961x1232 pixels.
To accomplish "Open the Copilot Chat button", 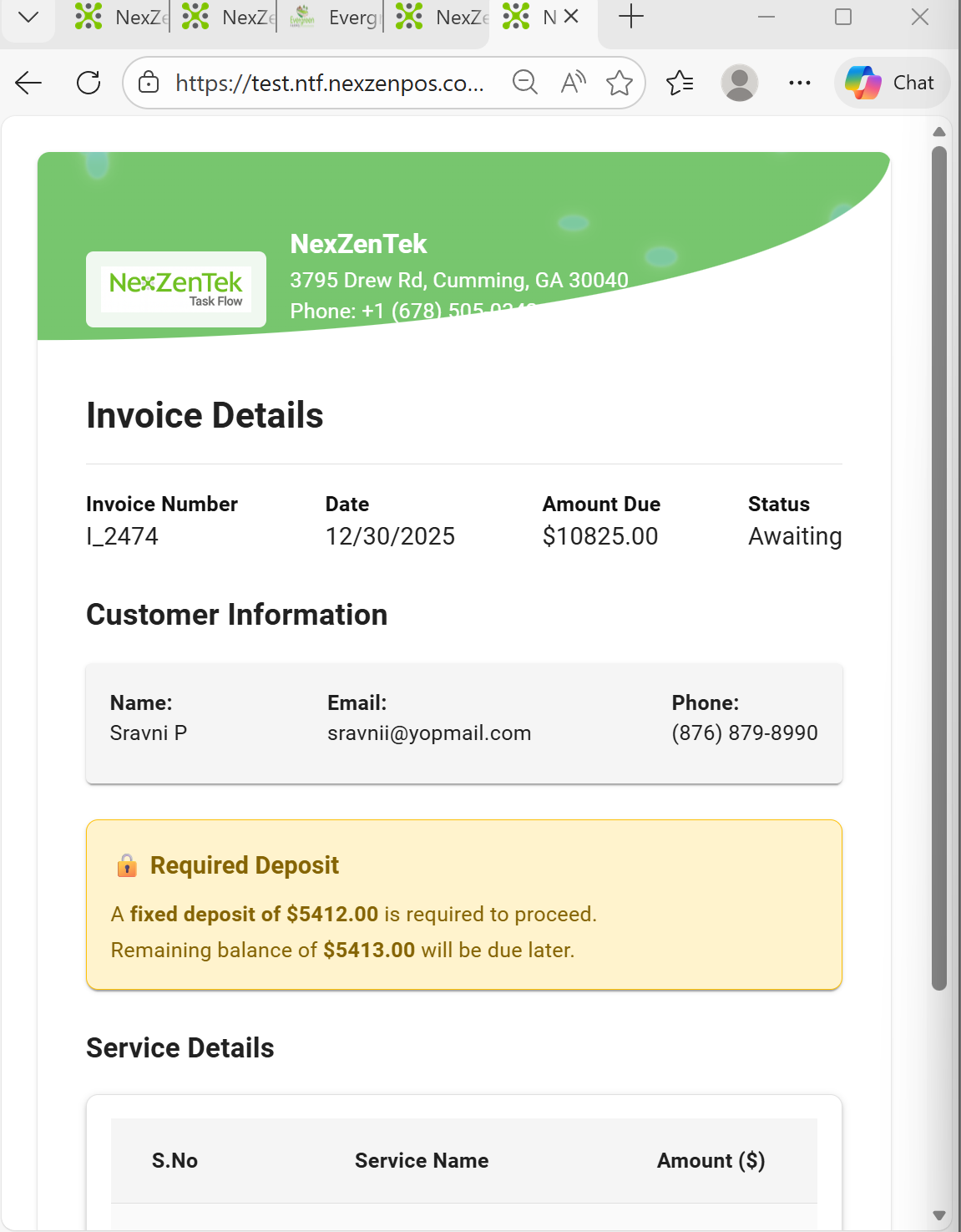I will coord(891,83).
